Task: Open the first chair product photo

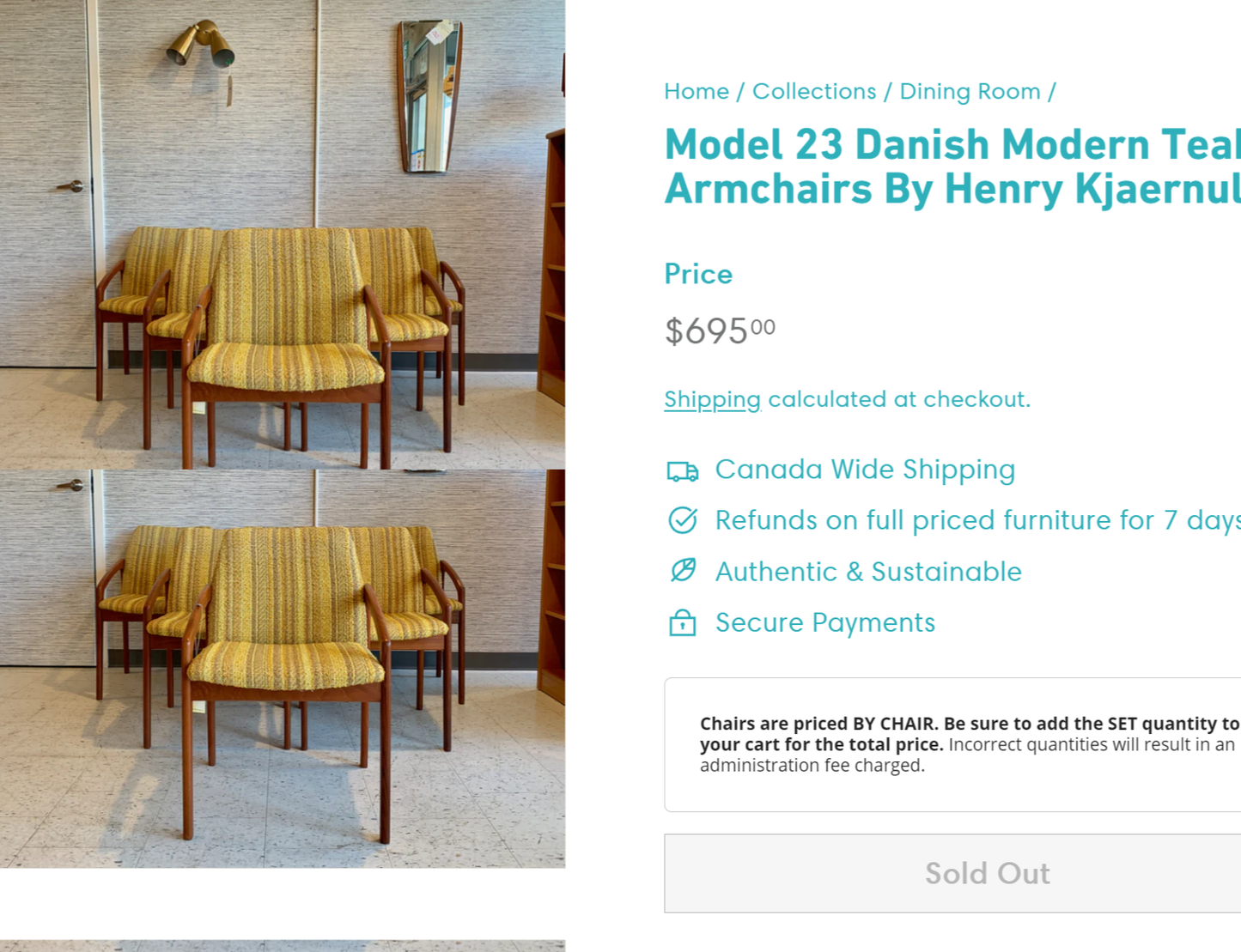Action: tap(283, 234)
